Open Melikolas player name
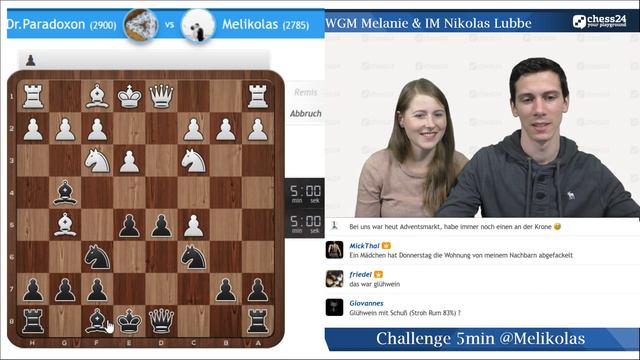 click(250, 24)
